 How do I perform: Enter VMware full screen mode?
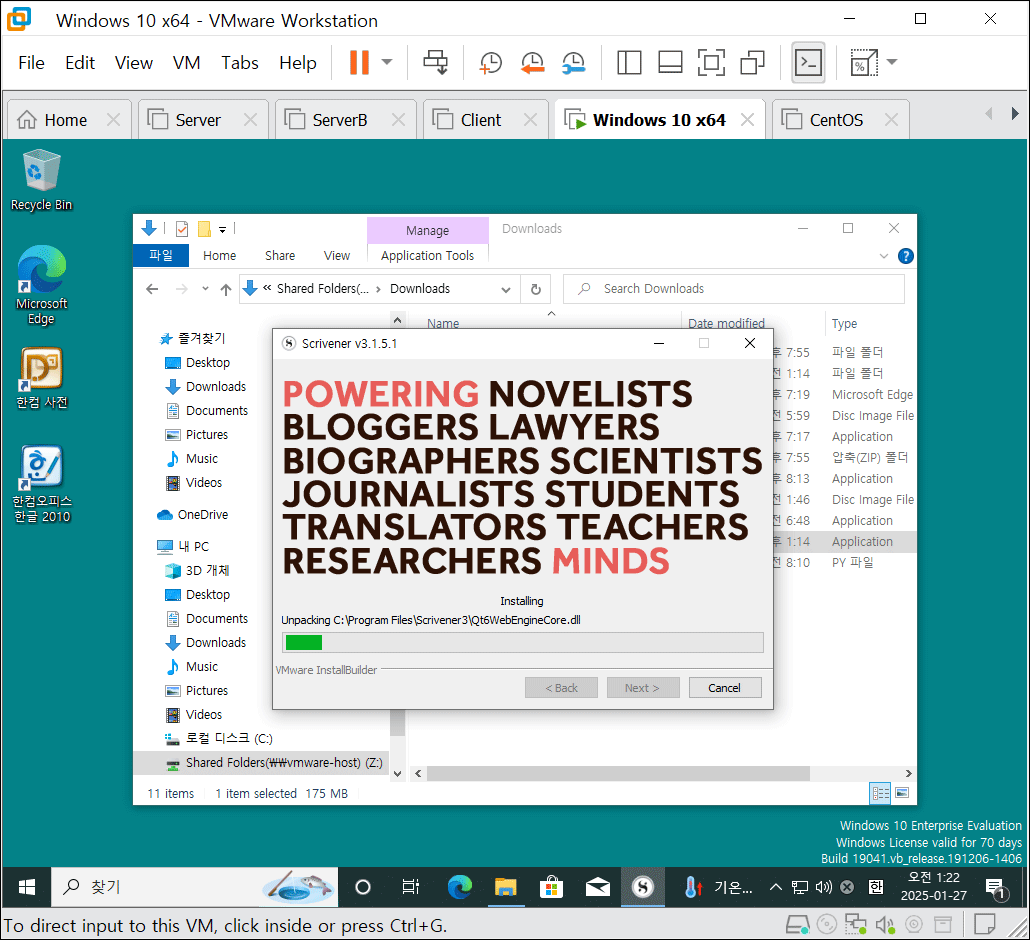tap(711, 62)
